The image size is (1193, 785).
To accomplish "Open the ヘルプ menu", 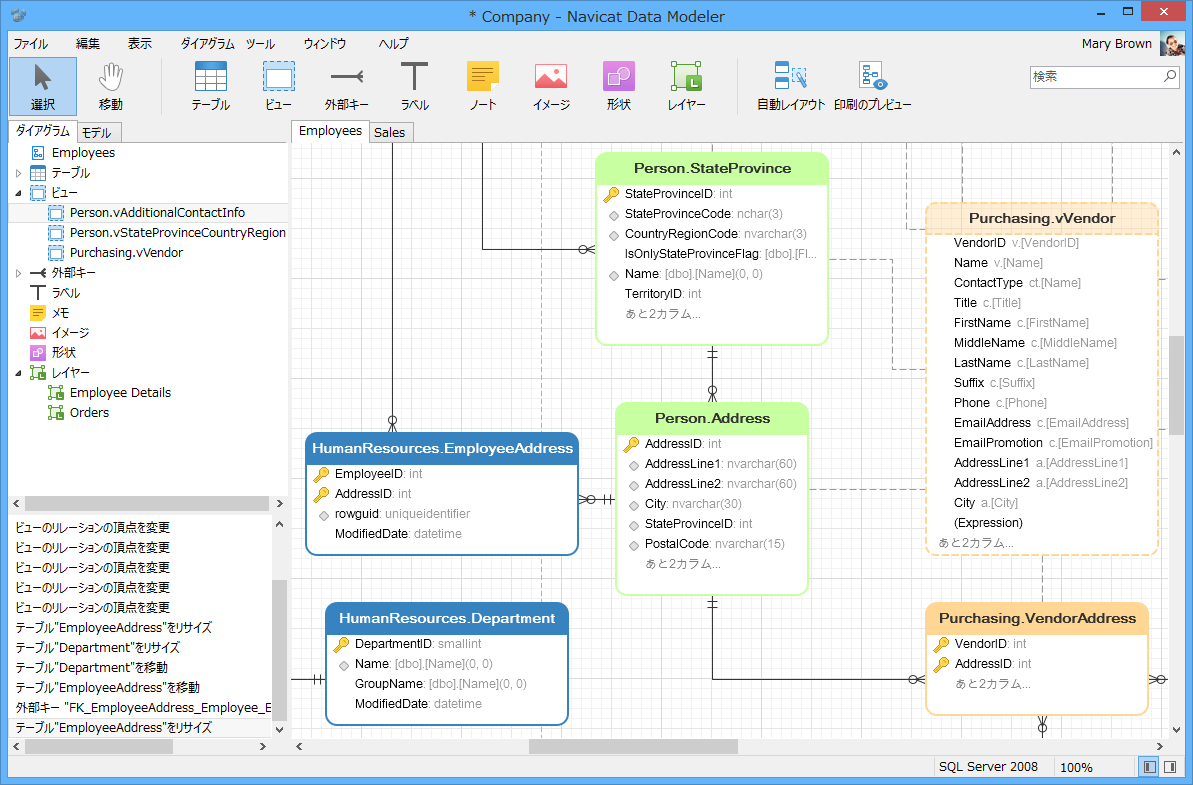I will (x=393, y=43).
